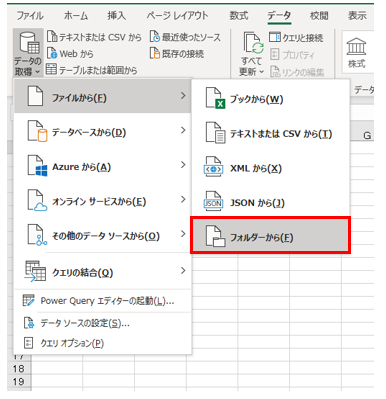This screenshot has height=399, width=386.
Task: Click テキストまたは CSV から in the ribbon
Action: (x=94, y=37)
